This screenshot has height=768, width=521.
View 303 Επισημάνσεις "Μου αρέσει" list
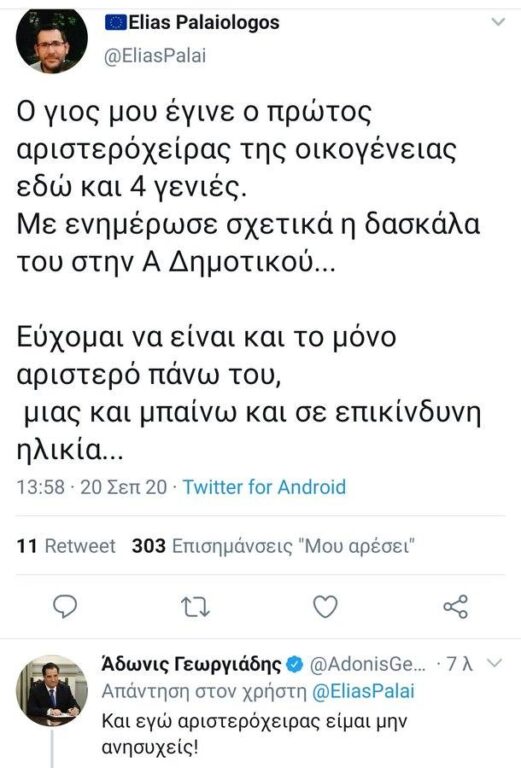point(274,546)
